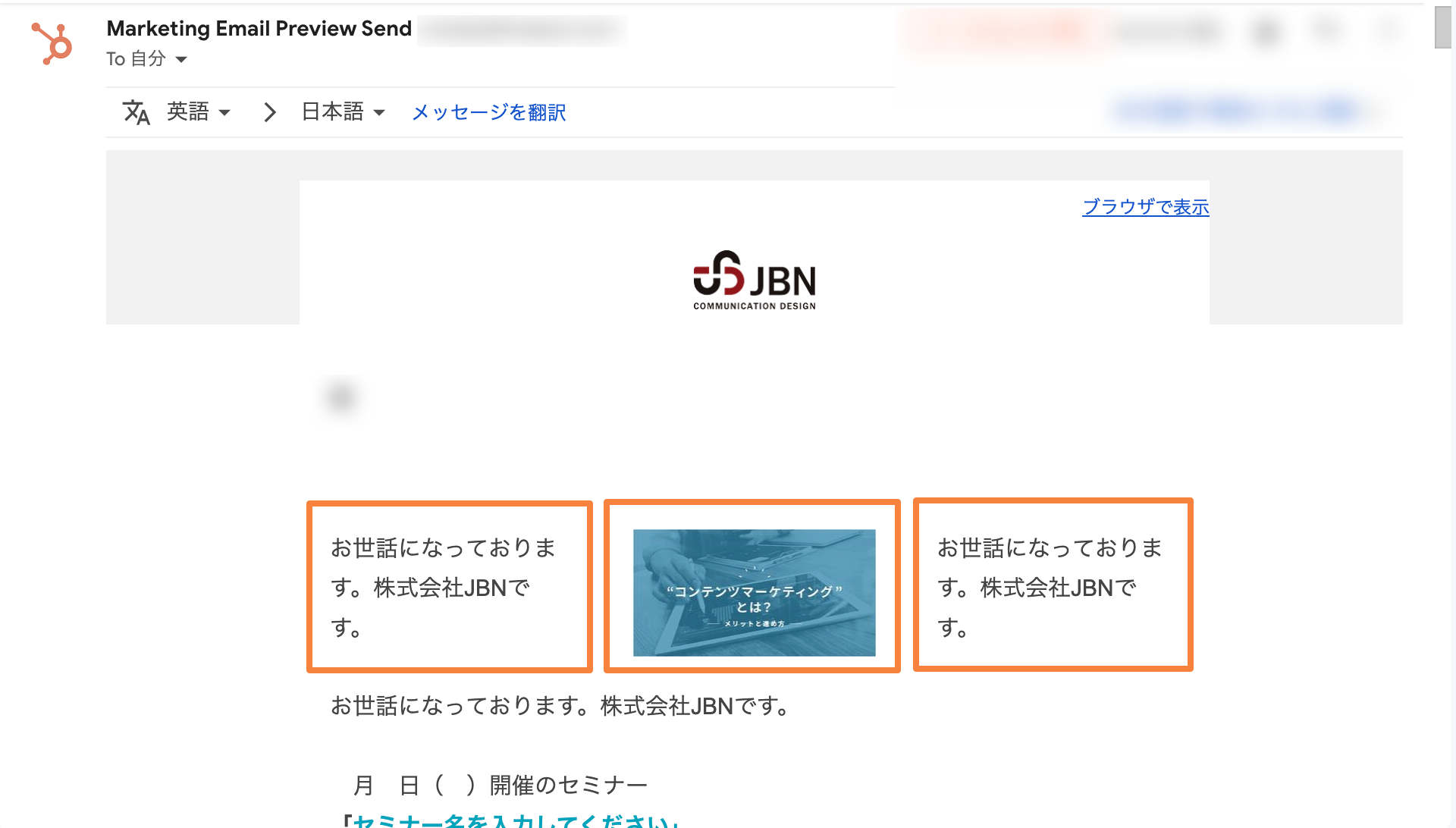Click the HubSpot sender avatar icon
1456x828 pixels.
52,43
